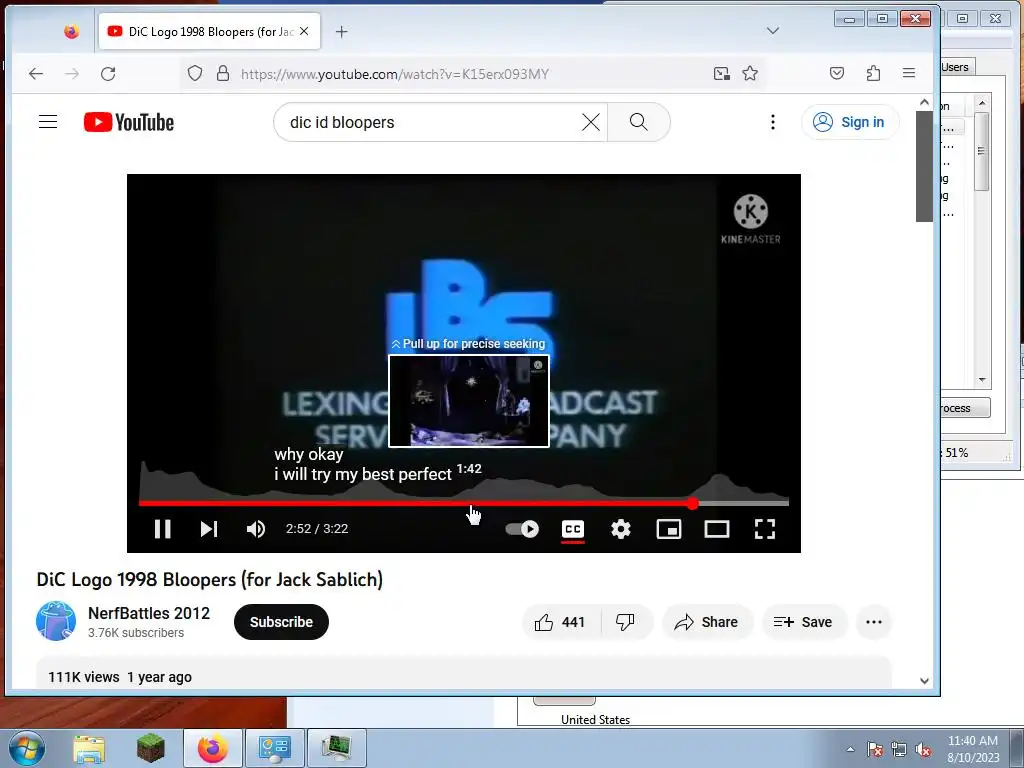This screenshot has width=1024, height=768.
Task: Open tracking protection shield icon
Action: 195,73
